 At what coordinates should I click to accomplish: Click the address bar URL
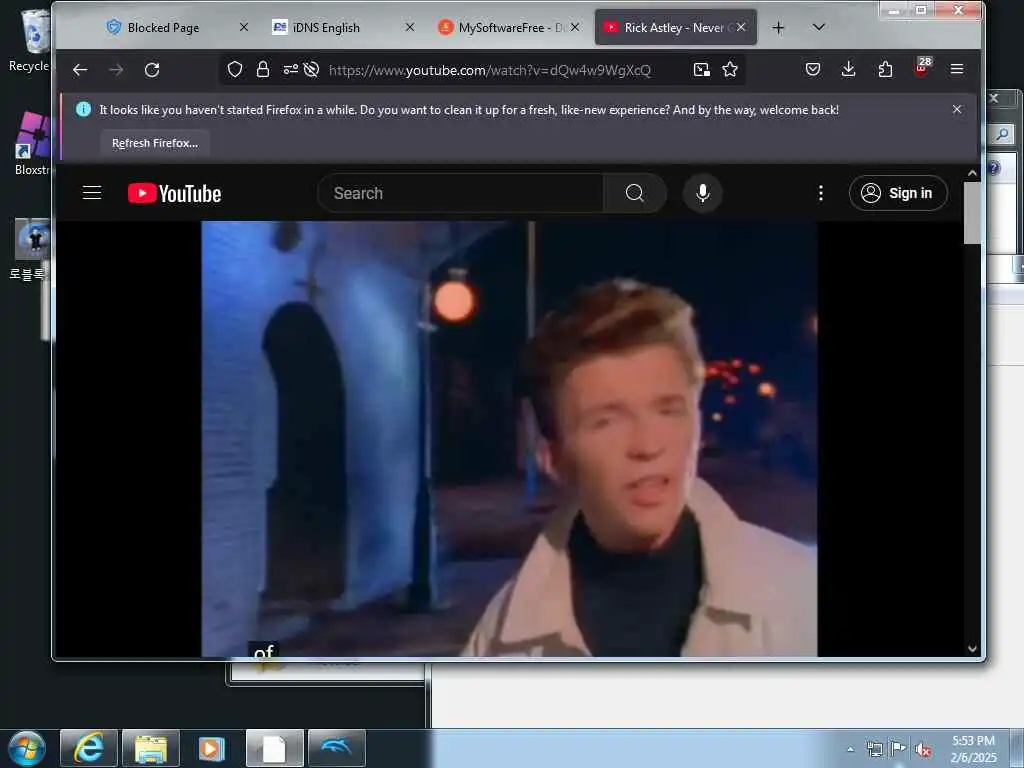pos(490,70)
